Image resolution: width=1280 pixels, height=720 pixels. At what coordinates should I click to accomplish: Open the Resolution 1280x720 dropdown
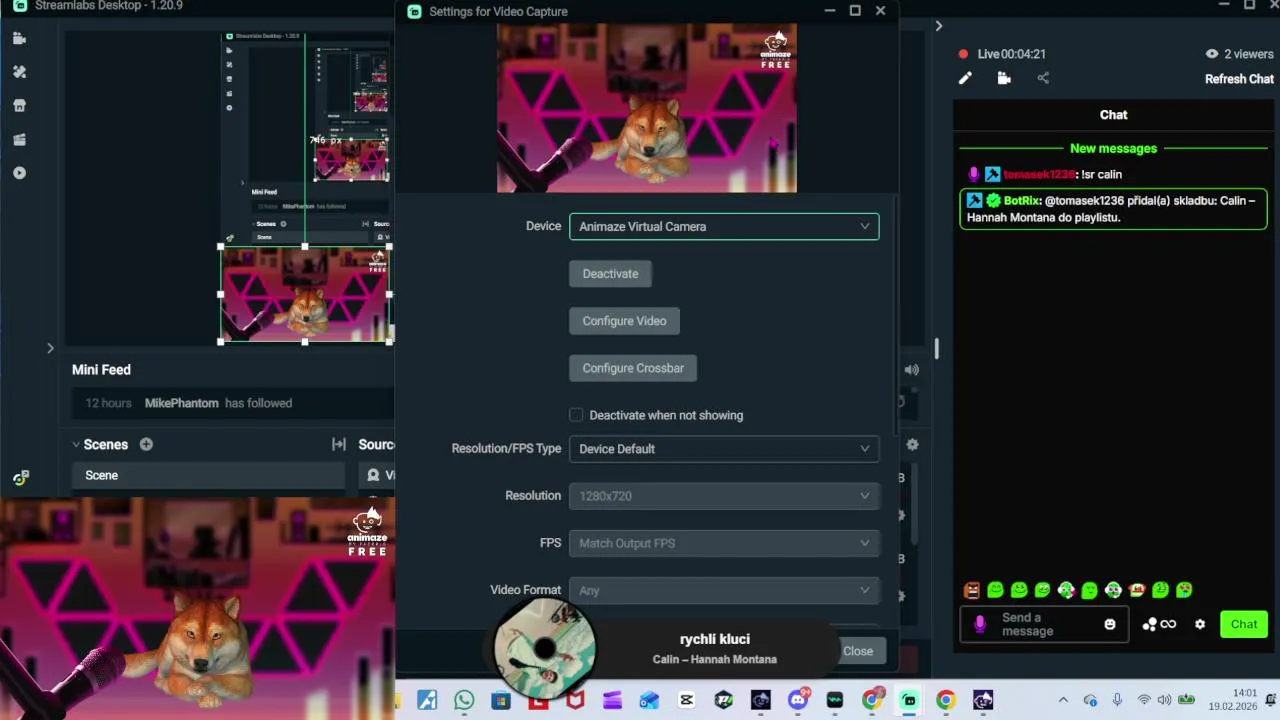point(724,496)
